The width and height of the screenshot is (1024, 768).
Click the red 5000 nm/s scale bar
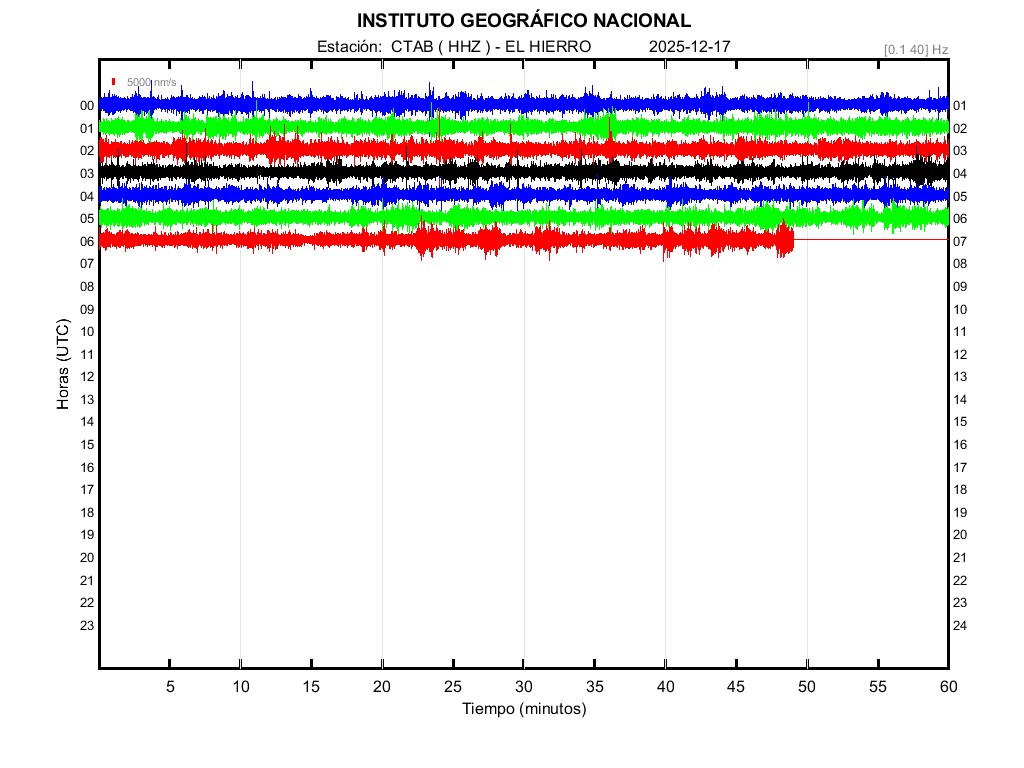(x=115, y=82)
